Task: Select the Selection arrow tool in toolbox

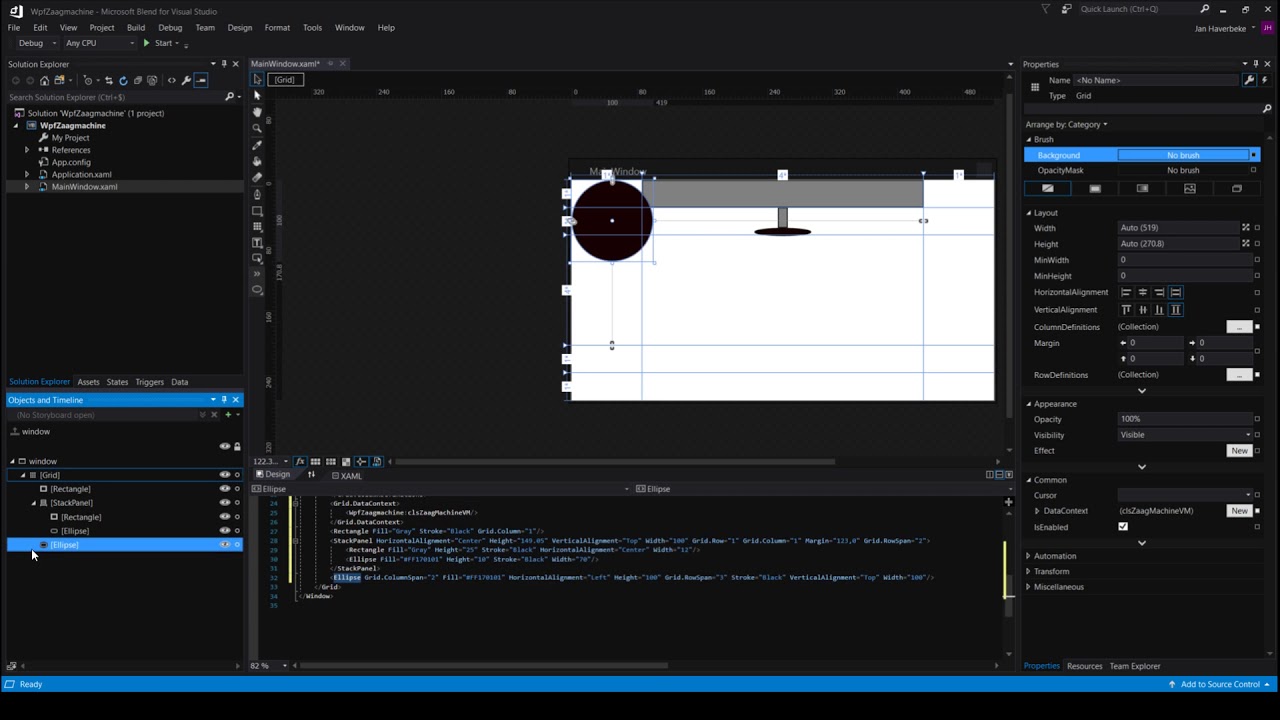Action: 257,79
